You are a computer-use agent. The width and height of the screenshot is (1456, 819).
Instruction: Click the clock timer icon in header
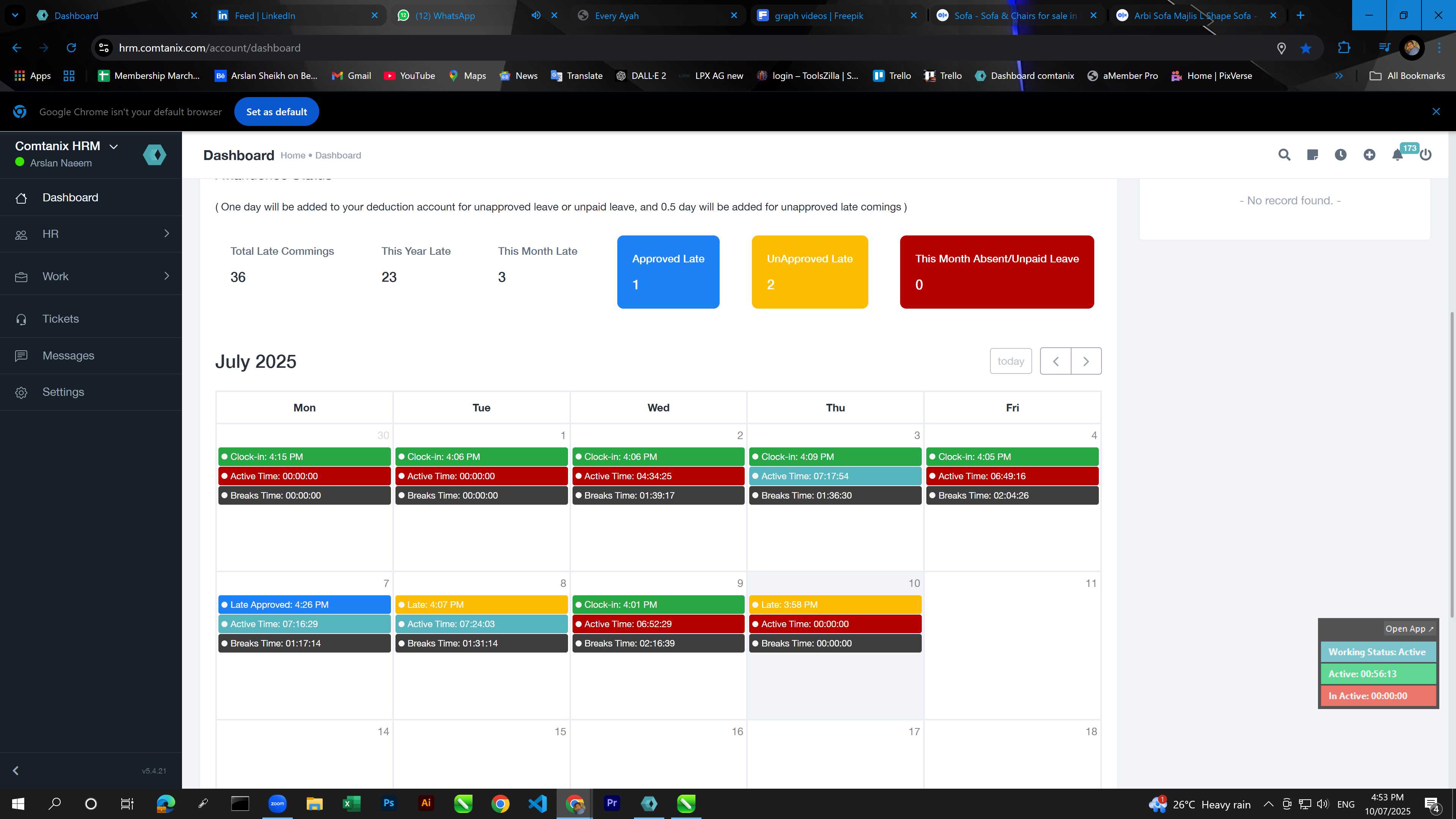click(x=1341, y=155)
